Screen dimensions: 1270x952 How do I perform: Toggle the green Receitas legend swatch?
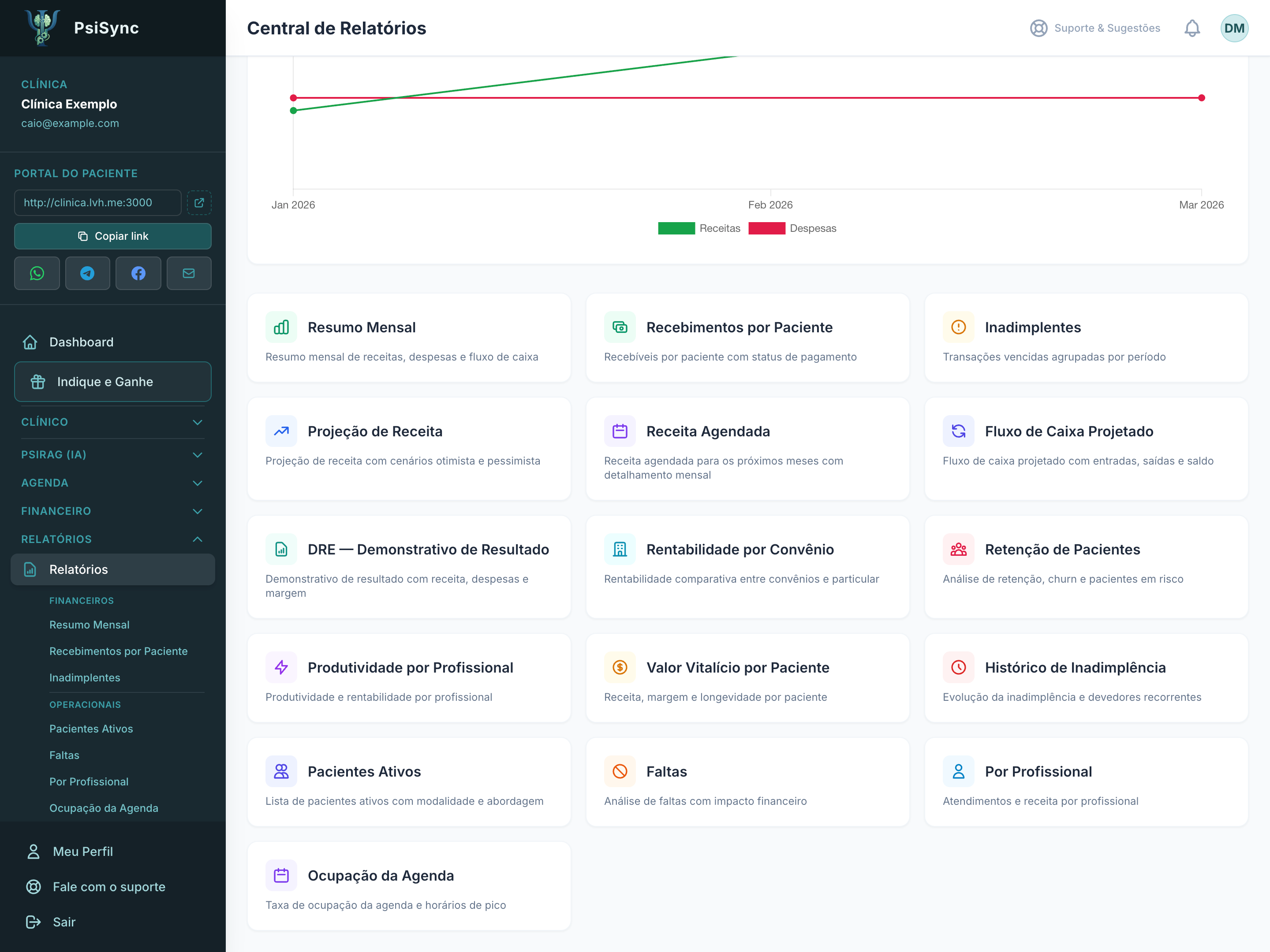pyautogui.click(x=676, y=228)
